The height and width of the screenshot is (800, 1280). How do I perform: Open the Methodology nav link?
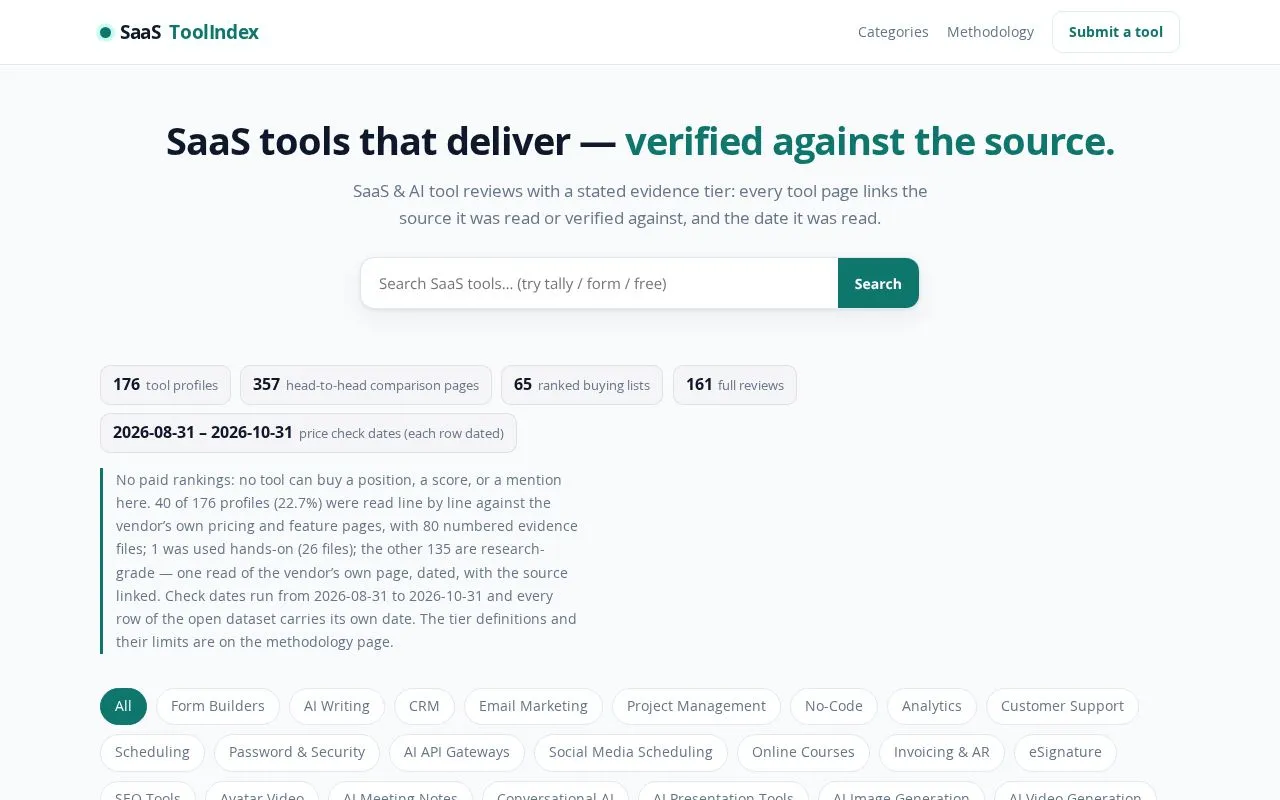[990, 32]
